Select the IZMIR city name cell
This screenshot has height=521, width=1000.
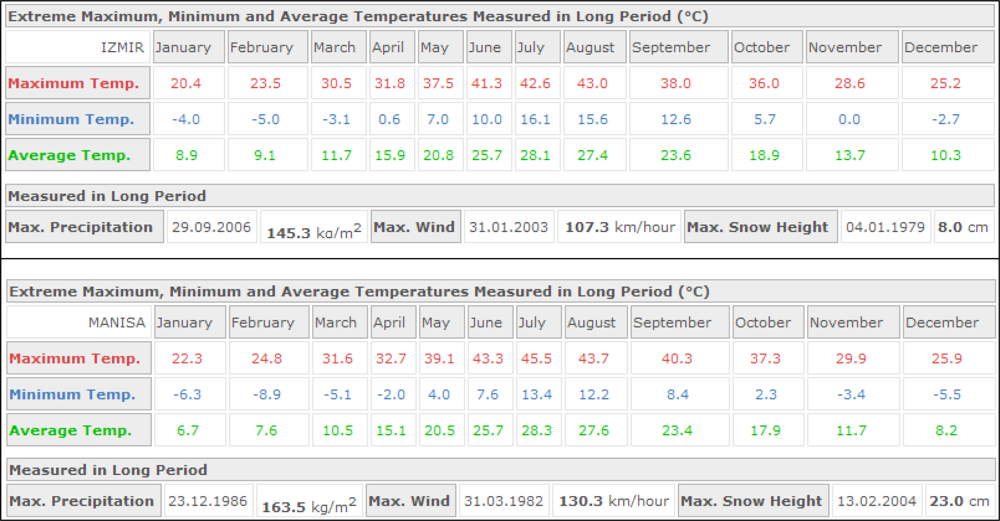point(121,47)
